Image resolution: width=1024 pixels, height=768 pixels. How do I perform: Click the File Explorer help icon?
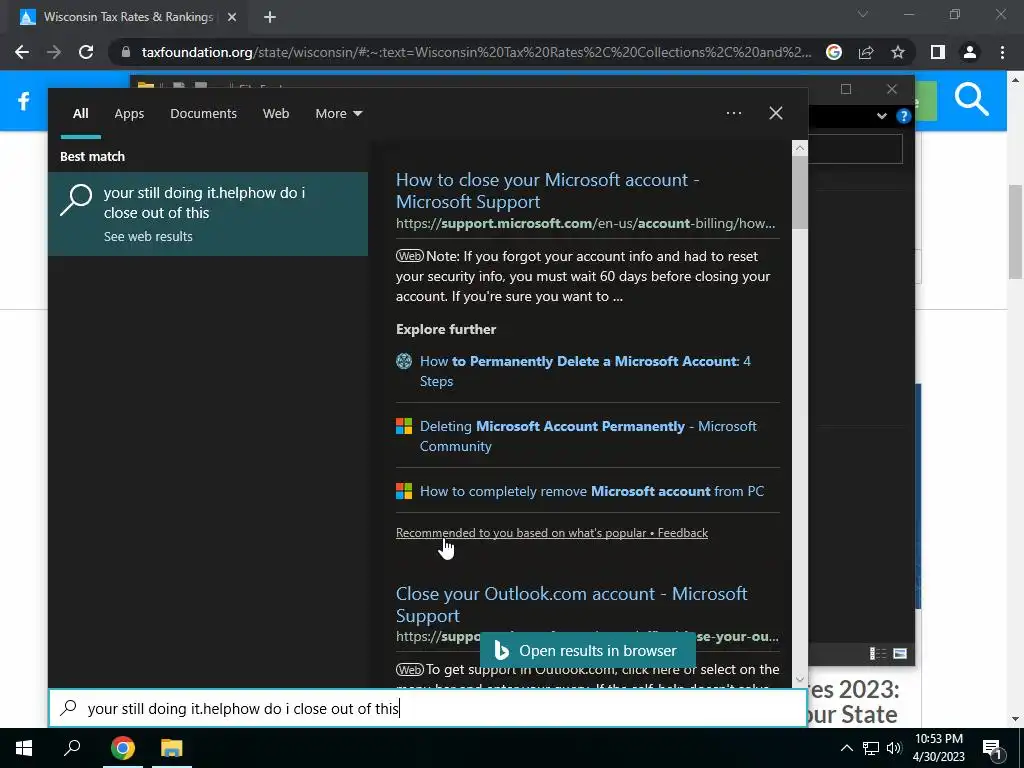point(903,116)
